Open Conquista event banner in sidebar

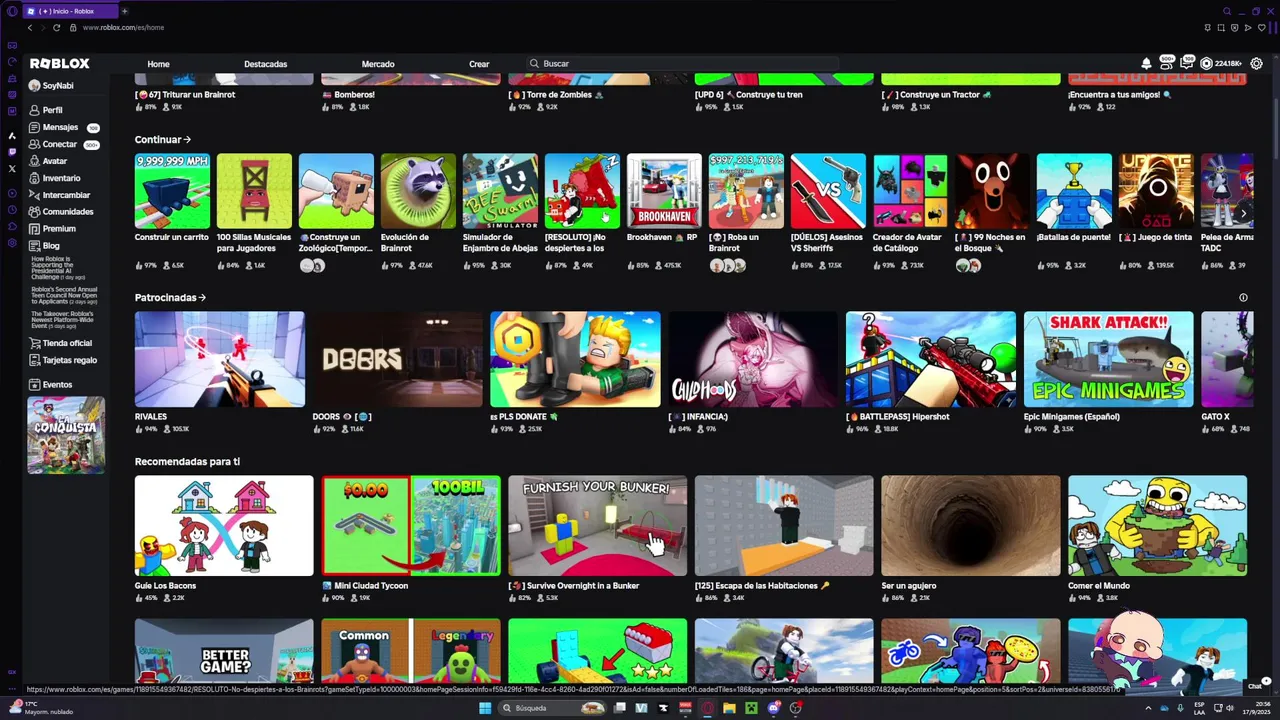(x=66, y=435)
